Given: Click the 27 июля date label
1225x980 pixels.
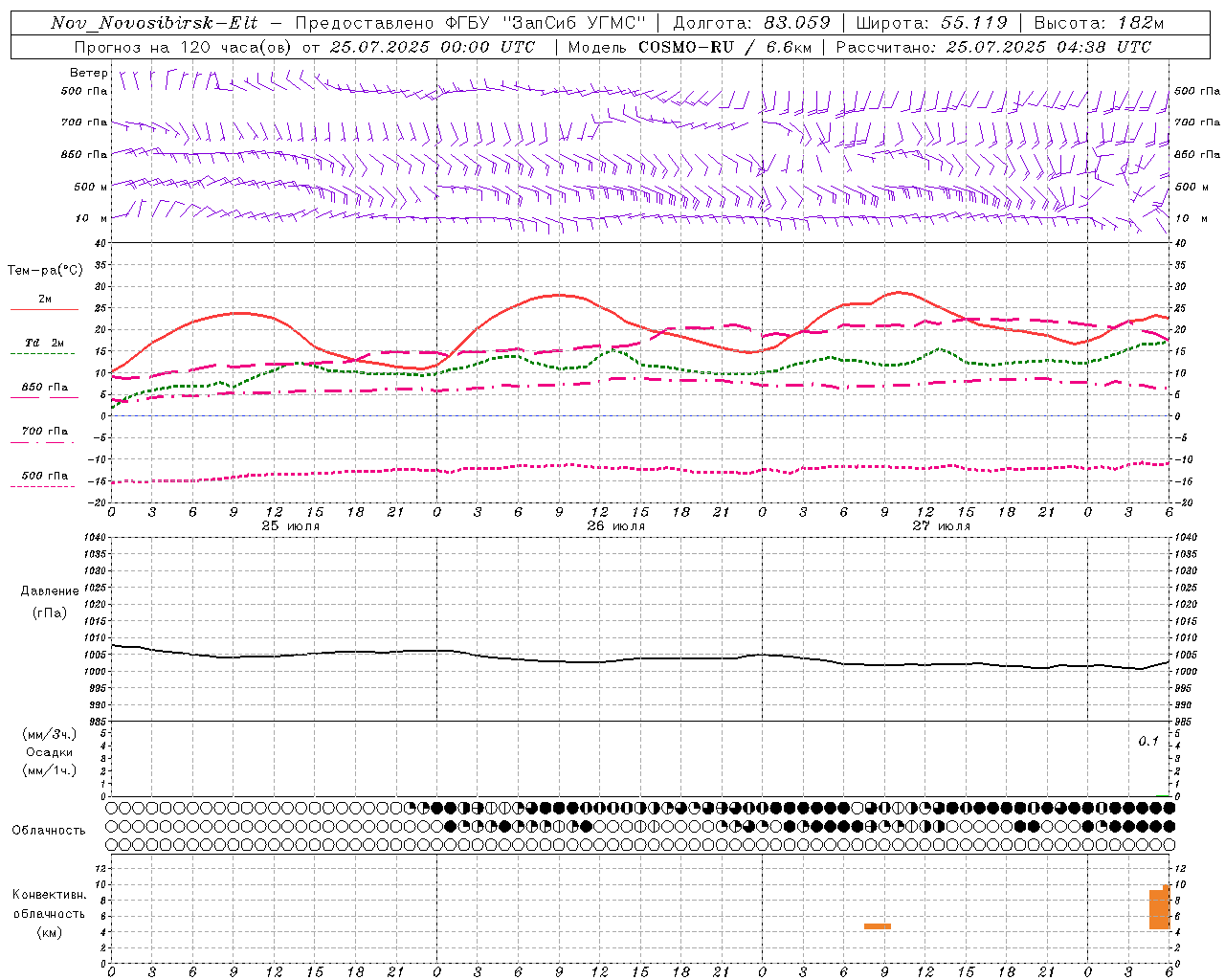Looking at the screenshot, I should point(942,525).
